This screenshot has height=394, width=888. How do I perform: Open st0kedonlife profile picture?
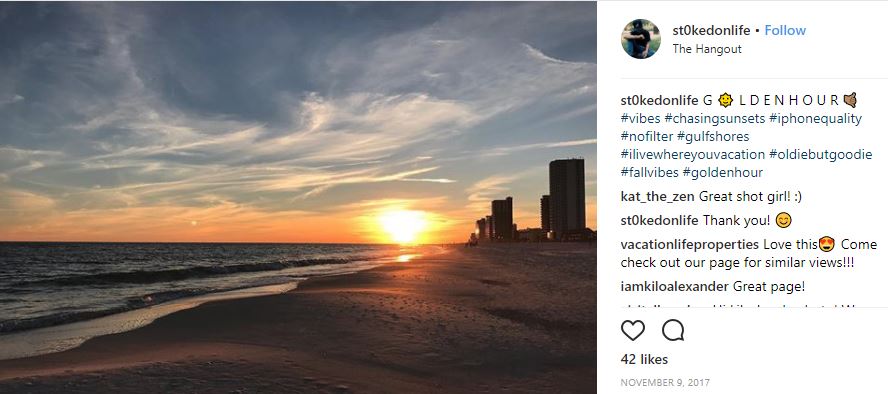pyautogui.click(x=641, y=39)
